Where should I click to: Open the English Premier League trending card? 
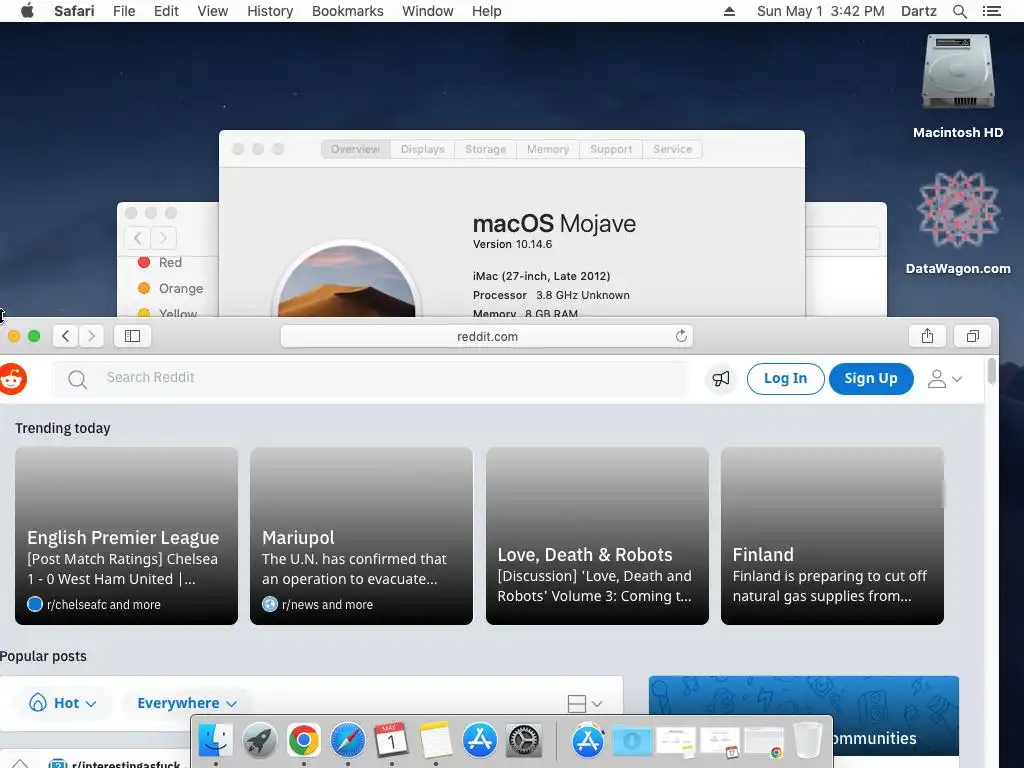click(126, 536)
